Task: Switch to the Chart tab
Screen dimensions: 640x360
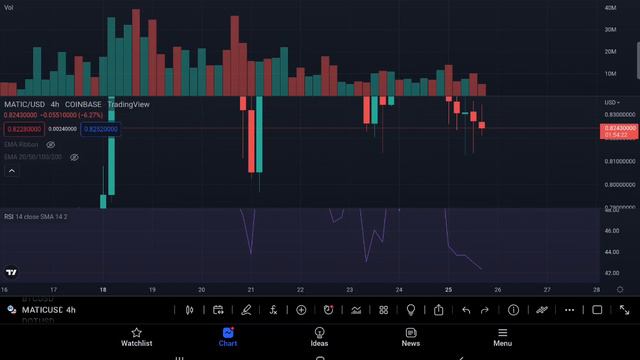Action: pos(228,338)
